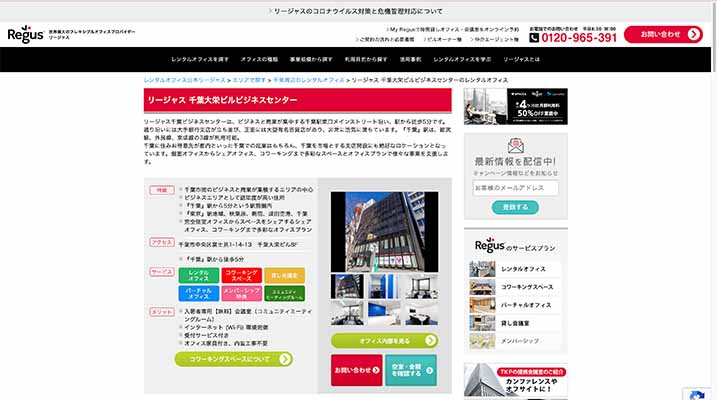Image resolution: width=717 pixels, height=400 pixels.
Task: Select the bottom-left meeting room thumbnail
Action: [347, 313]
